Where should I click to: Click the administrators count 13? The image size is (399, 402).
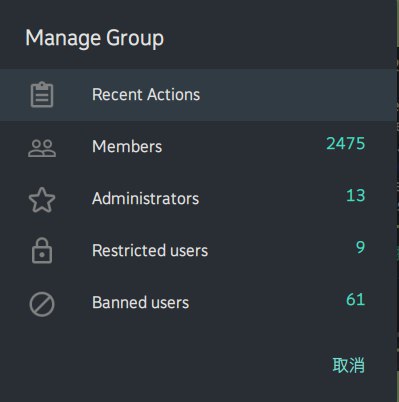[x=356, y=196]
